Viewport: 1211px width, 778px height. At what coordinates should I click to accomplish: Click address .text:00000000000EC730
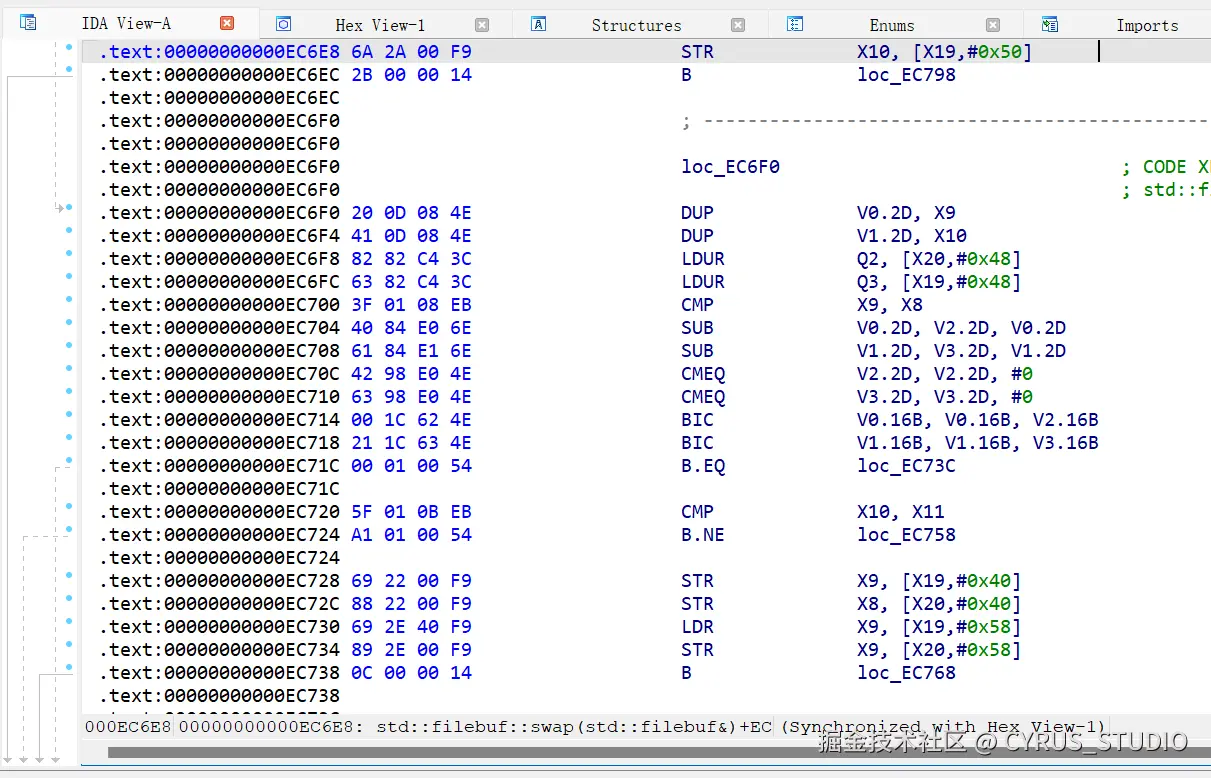pyautogui.click(x=219, y=627)
